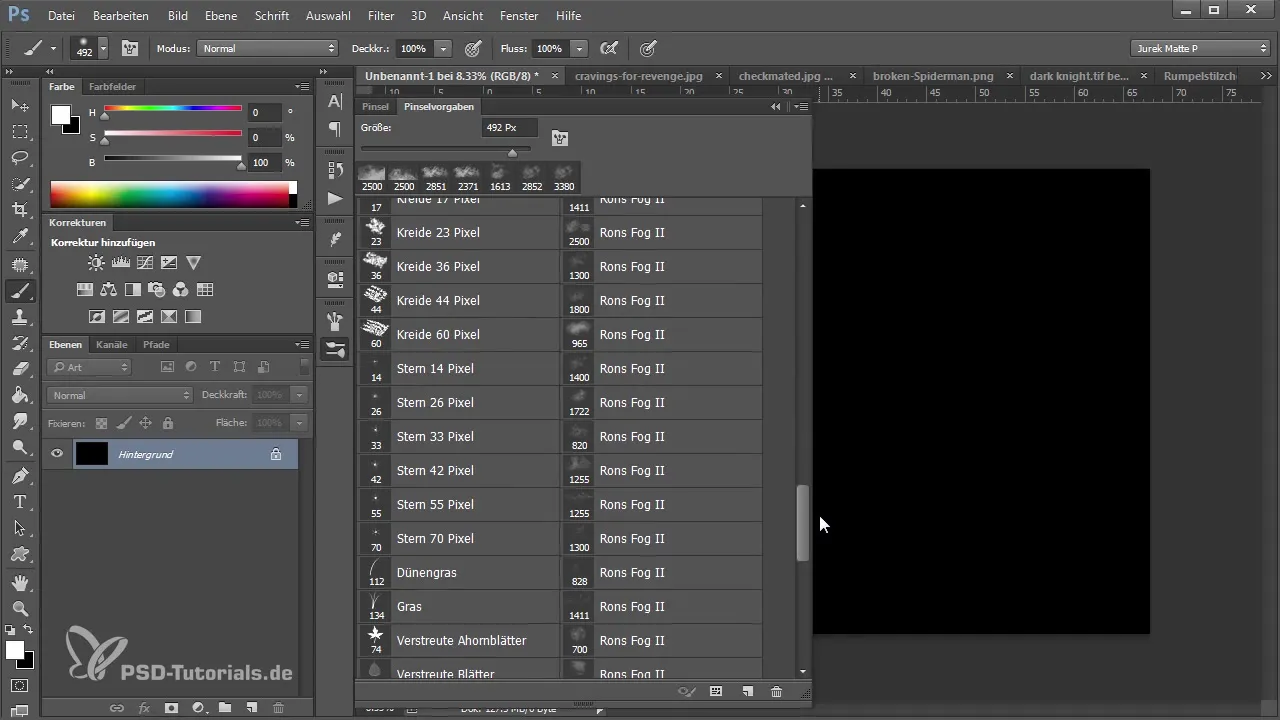The width and height of the screenshot is (1280, 720).
Task: Select the Paint Bucket tool
Action: 20,395
